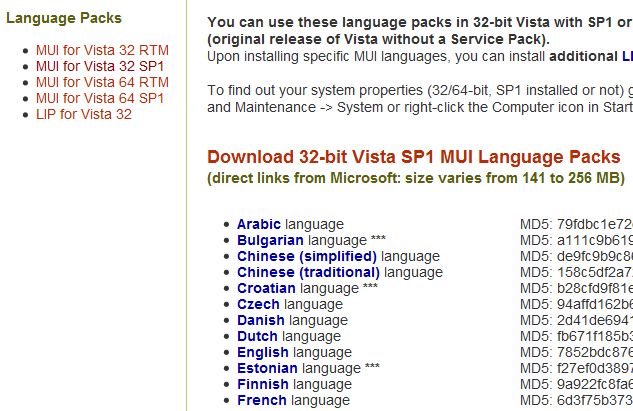This screenshot has width=633, height=411.
Task: Click the Language Packs sidebar heading
Action: click(x=64, y=18)
